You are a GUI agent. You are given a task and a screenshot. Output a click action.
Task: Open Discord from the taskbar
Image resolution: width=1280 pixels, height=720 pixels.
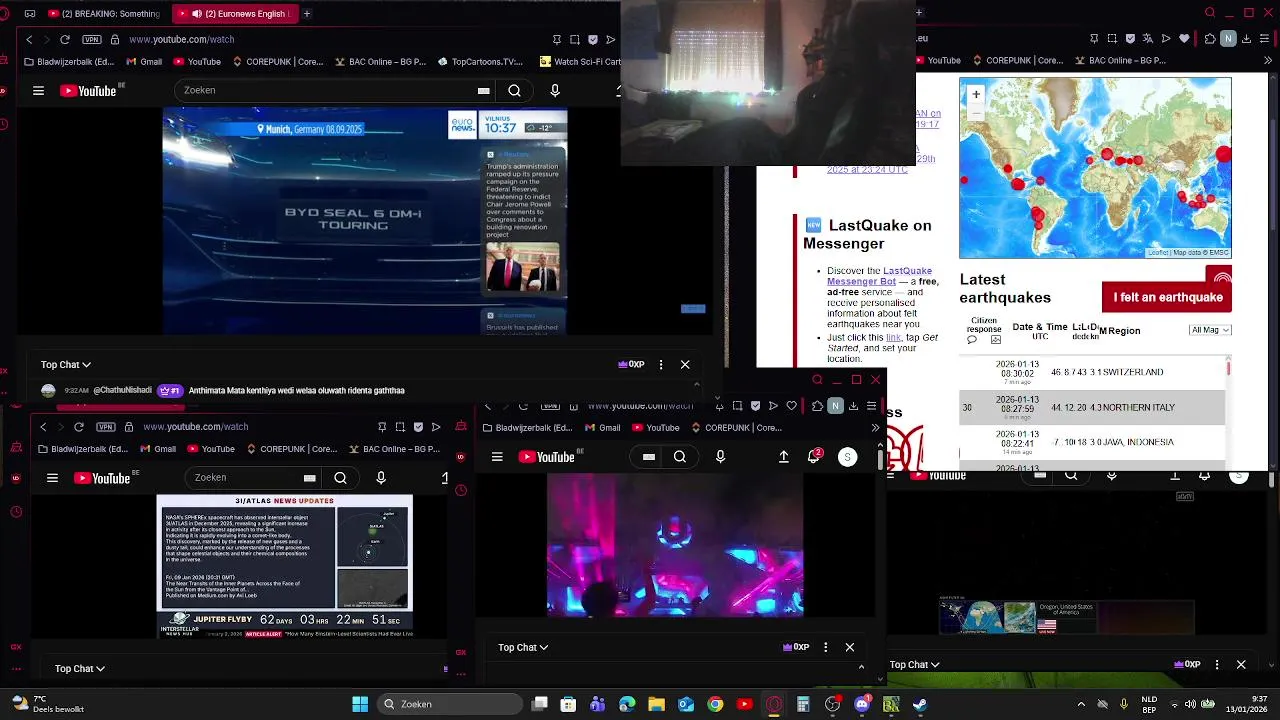862,704
